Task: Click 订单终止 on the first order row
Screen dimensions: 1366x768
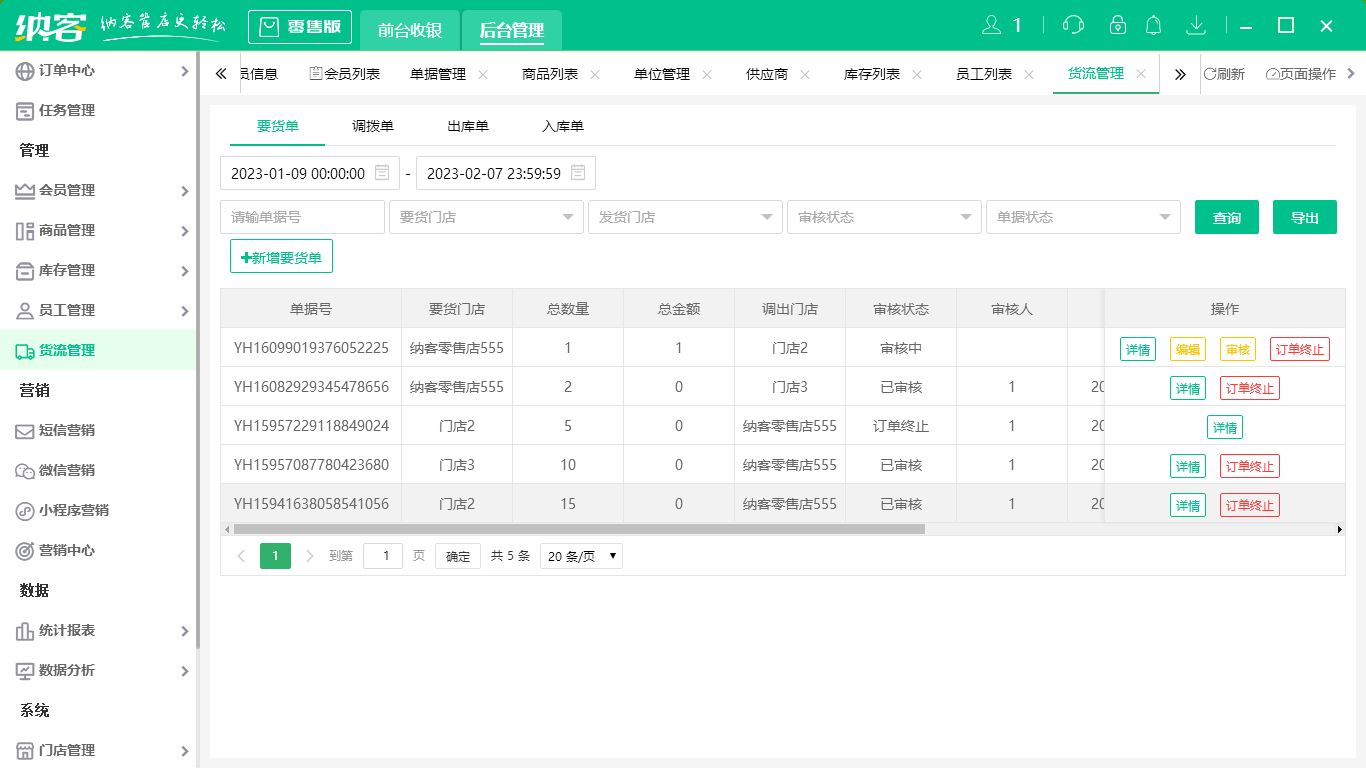Action: pos(1300,349)
